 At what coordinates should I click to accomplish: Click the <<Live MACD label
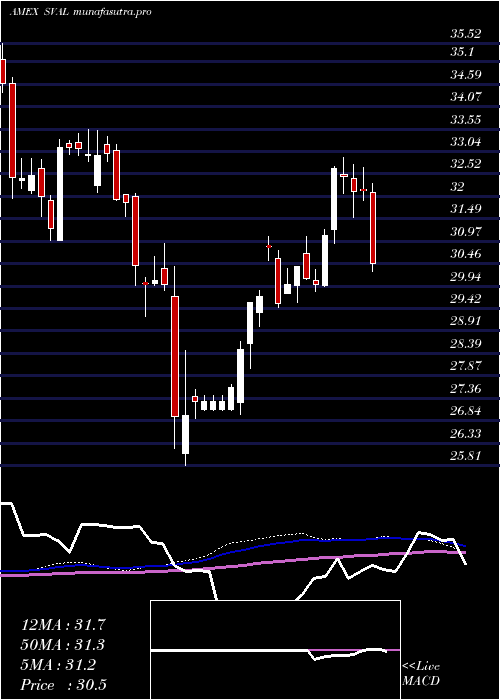click(421, 674)
